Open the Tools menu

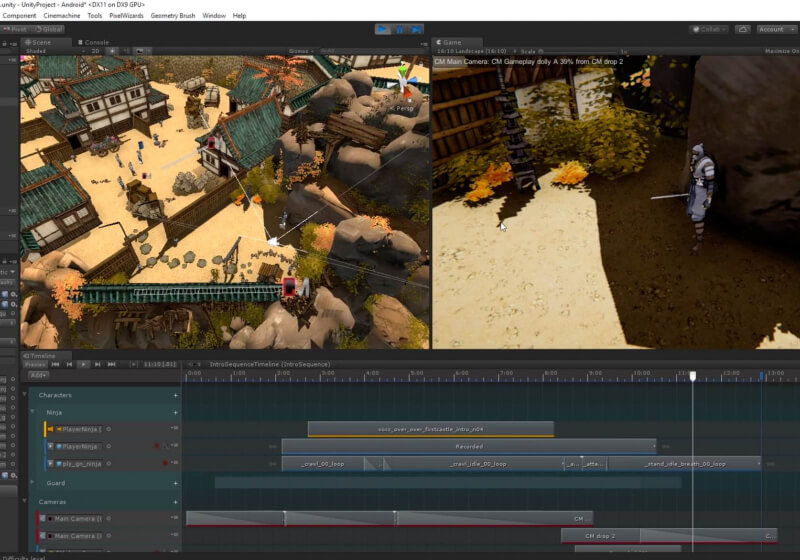95,16
